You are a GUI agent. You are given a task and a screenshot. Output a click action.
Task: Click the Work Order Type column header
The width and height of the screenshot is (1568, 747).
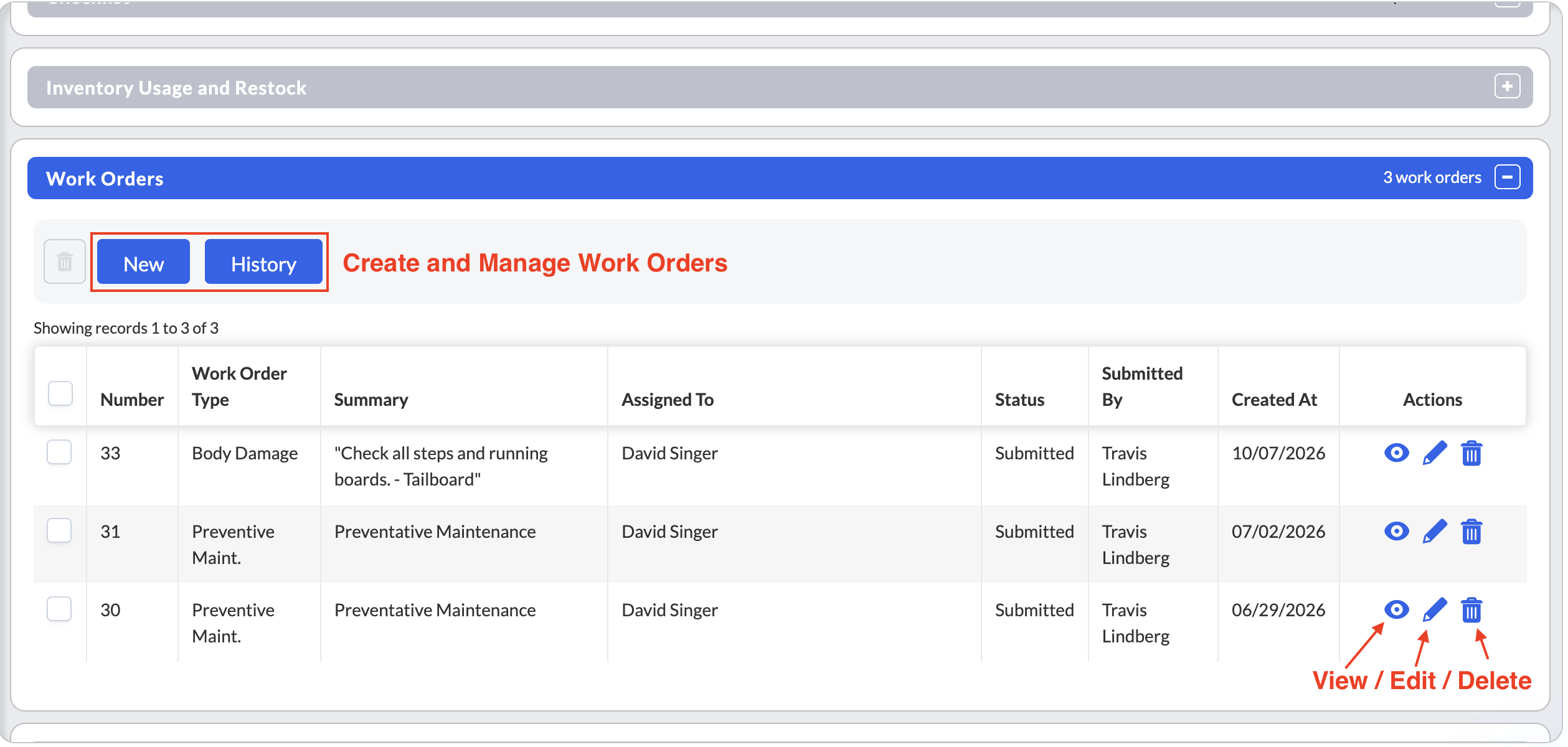[x=239, y=387]
